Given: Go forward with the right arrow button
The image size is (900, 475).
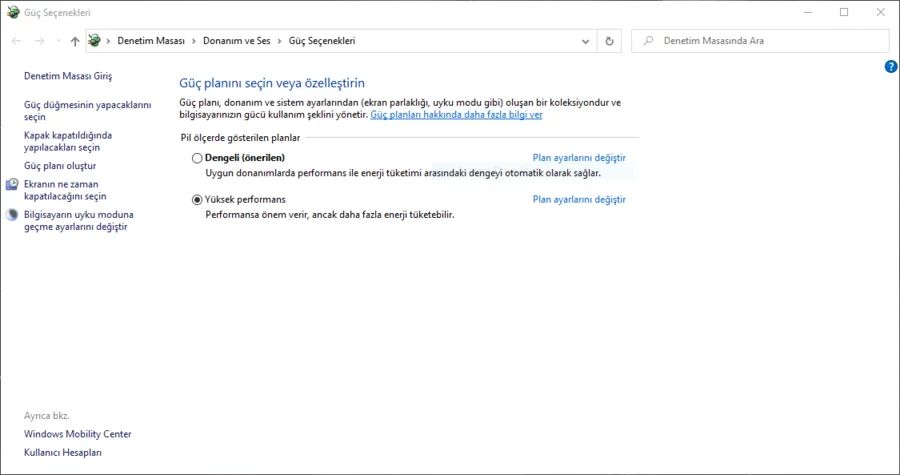Looking at the screenshot, I should coord(40,41).
